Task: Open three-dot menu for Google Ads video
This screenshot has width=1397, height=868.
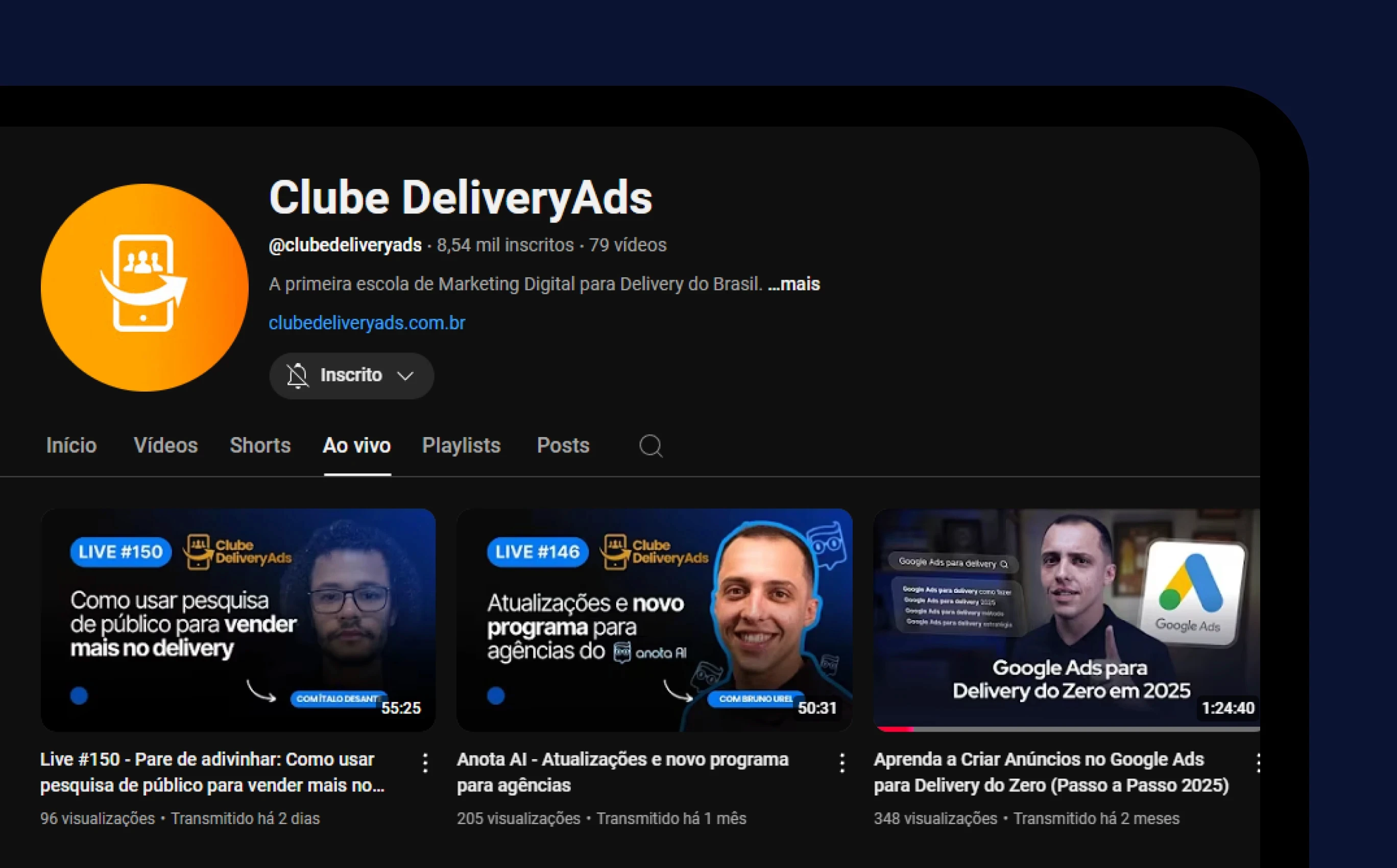Action: tap(1257, 763)
